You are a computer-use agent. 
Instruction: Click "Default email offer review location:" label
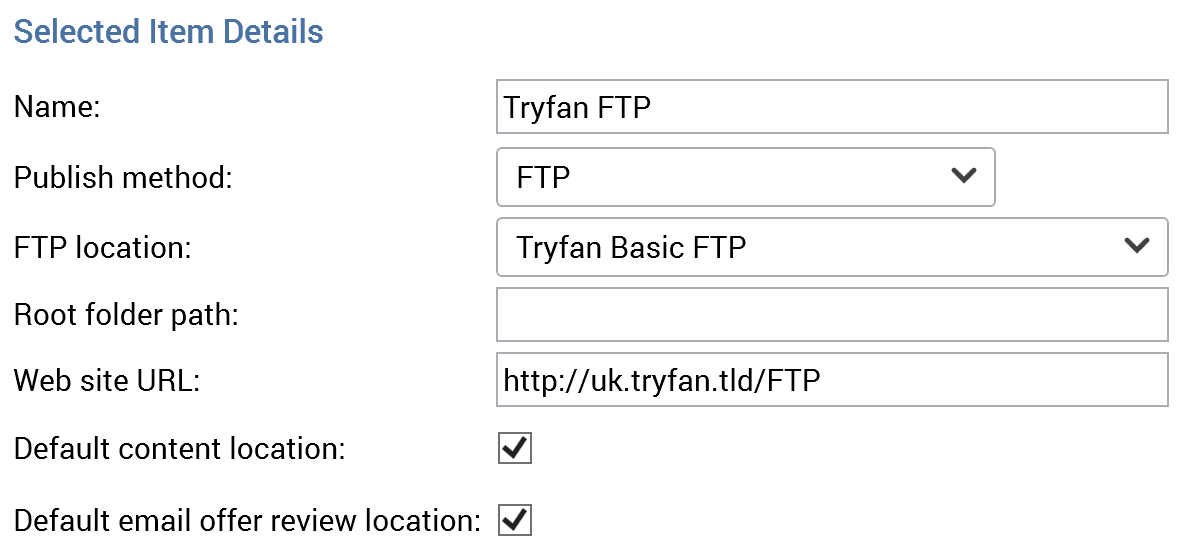click(x=247, y=521)
